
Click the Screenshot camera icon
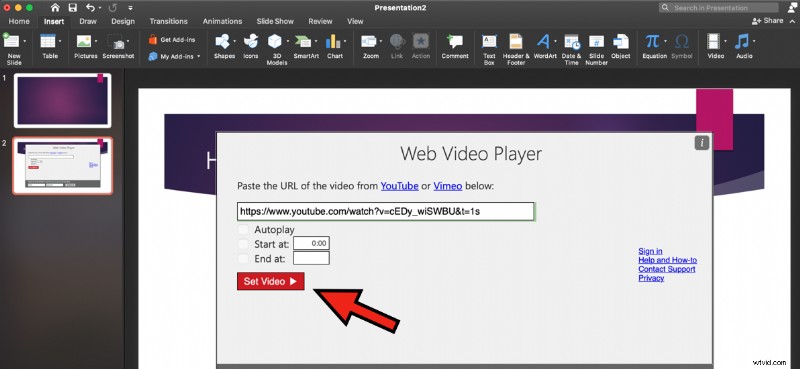tap(119, 44)
